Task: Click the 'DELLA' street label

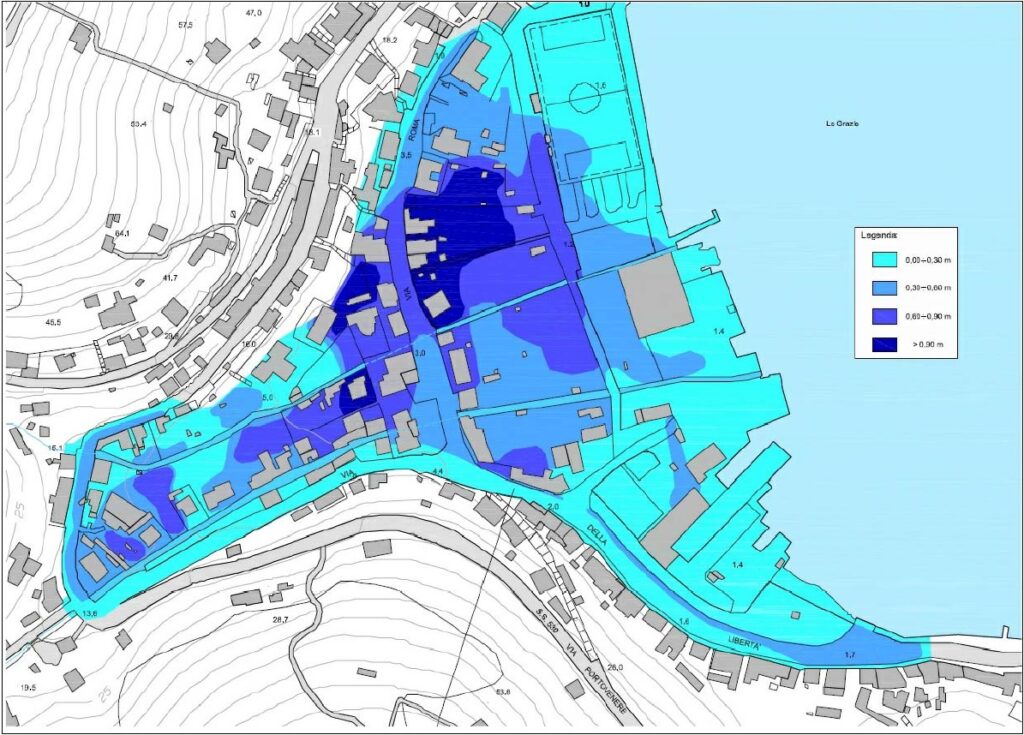Action: [x=596, y=533]
